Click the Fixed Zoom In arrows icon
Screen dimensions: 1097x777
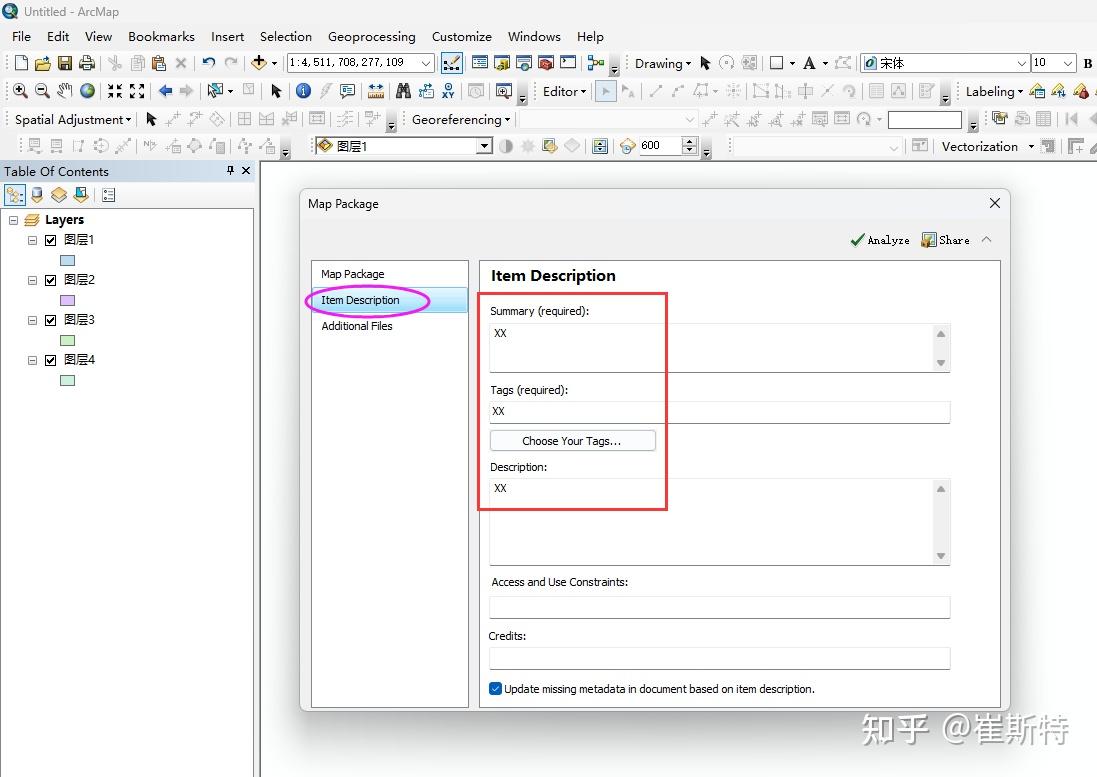(x=115, y=91)
